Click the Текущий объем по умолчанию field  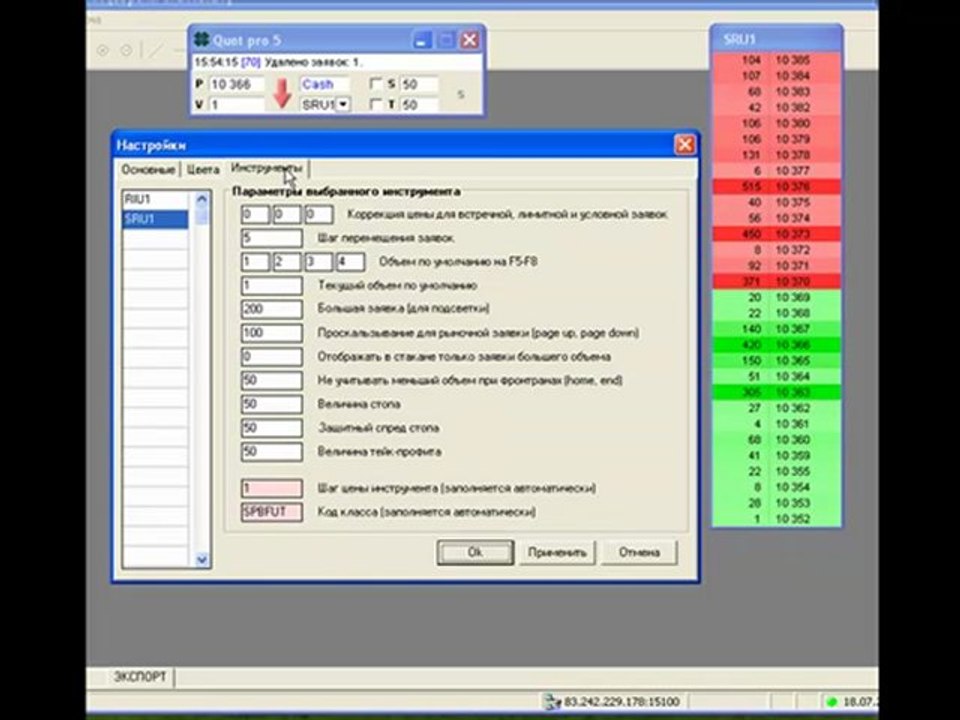coord(271,285)
